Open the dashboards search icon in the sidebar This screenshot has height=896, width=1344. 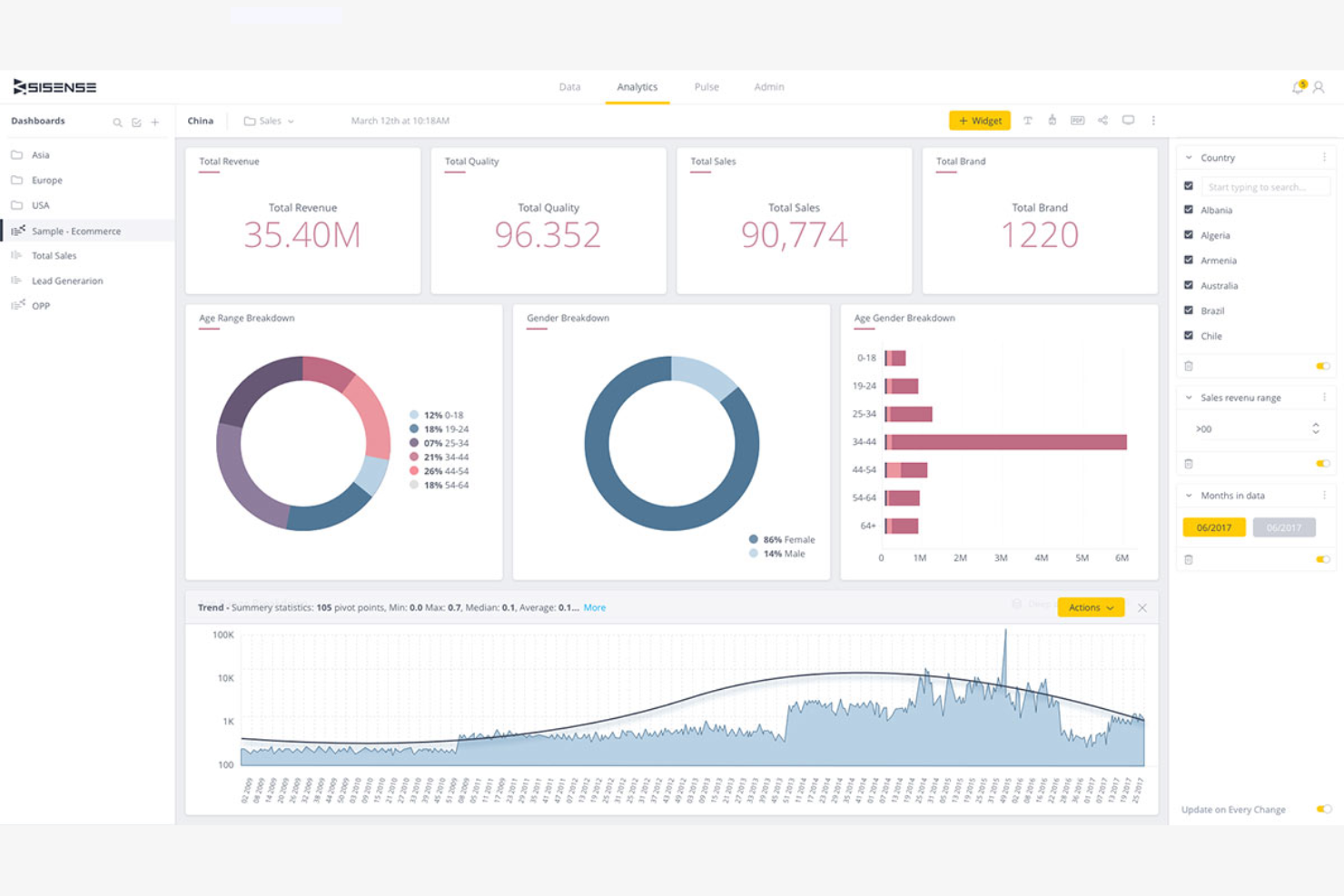(117, 121)
